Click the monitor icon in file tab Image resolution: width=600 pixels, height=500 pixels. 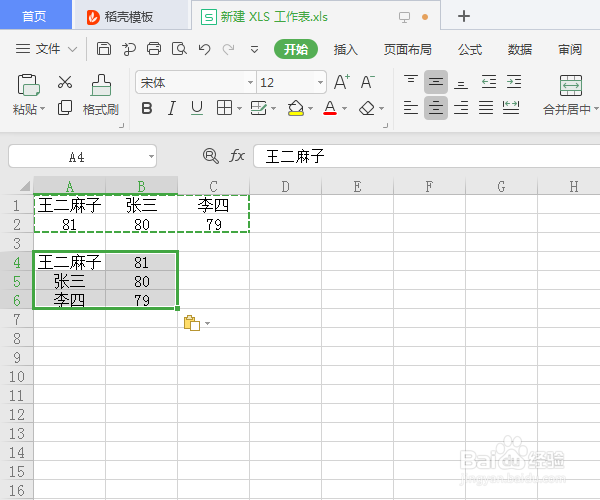pos(404,17)
